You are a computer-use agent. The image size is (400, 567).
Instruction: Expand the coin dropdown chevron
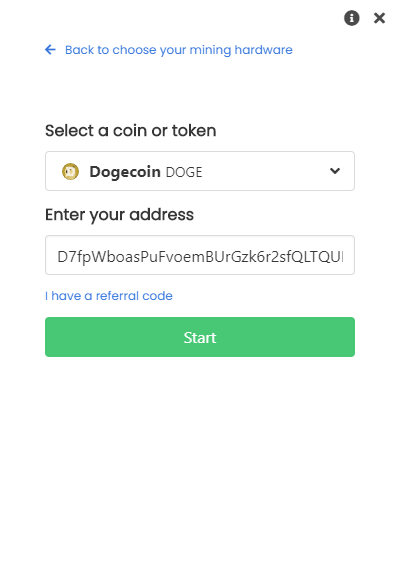(335, 171)
